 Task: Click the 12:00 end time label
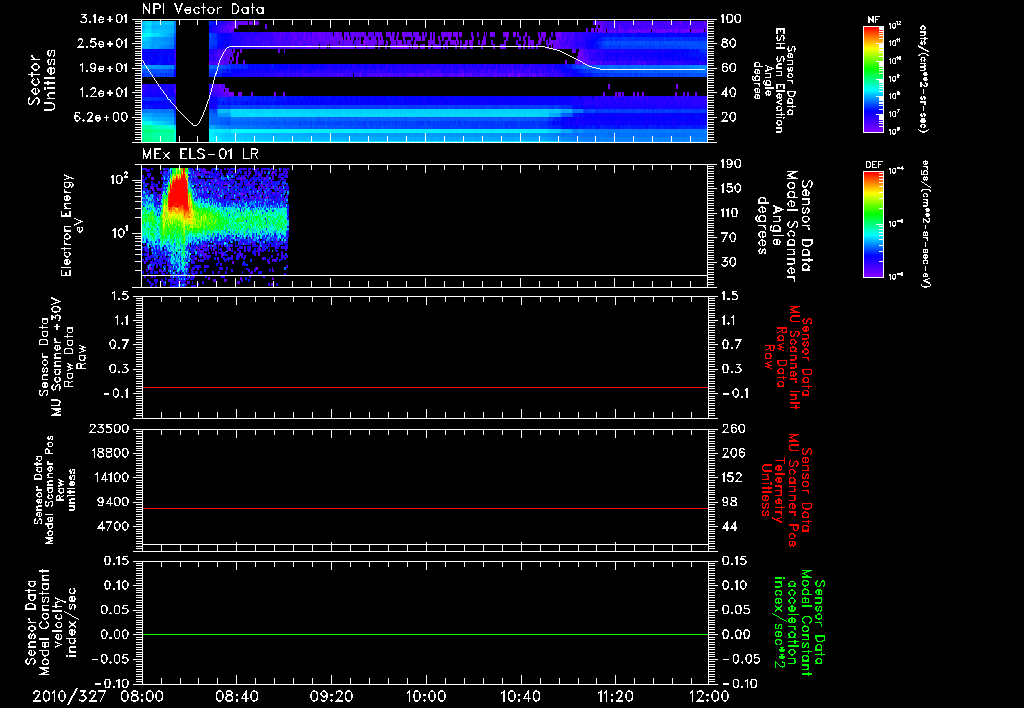tap(709, 696)
